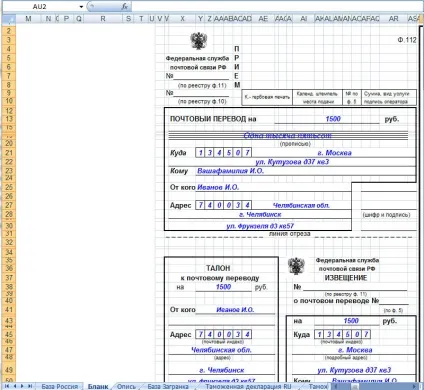Image resolution: width=424 pixels, height=390 pixels.
Task: Click the top-left emblem image
Action: pyautogui.click(x=198, y=41)
